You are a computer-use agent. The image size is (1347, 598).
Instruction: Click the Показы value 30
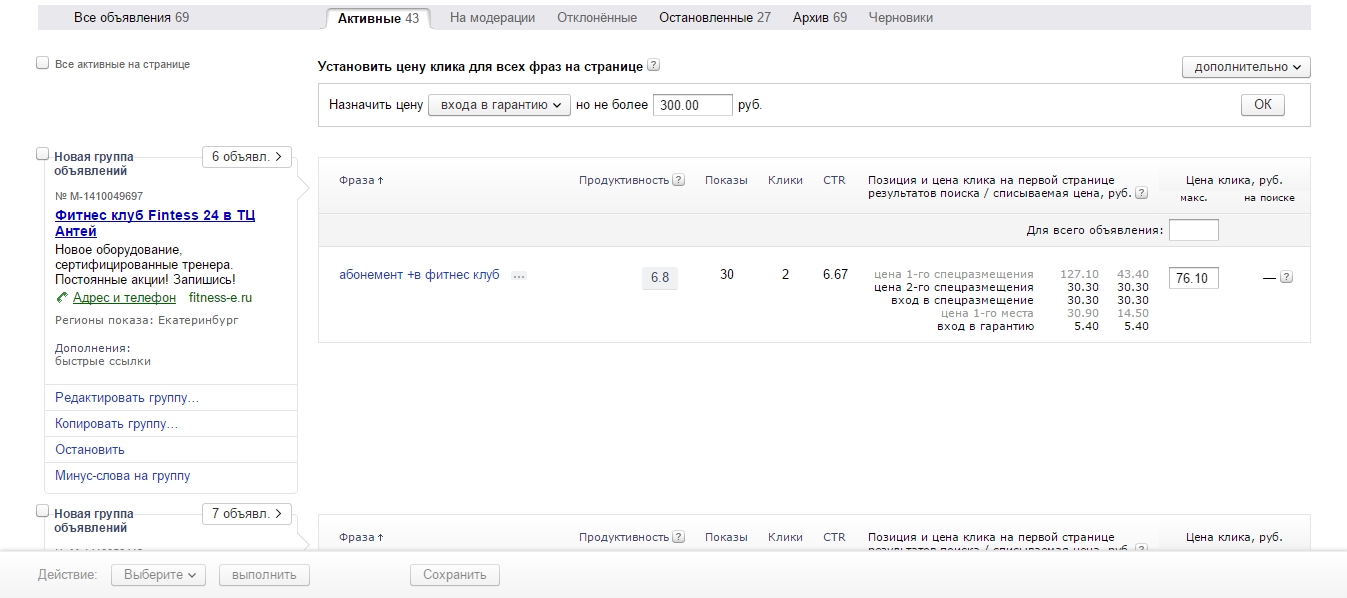click(x=727, y=275)
